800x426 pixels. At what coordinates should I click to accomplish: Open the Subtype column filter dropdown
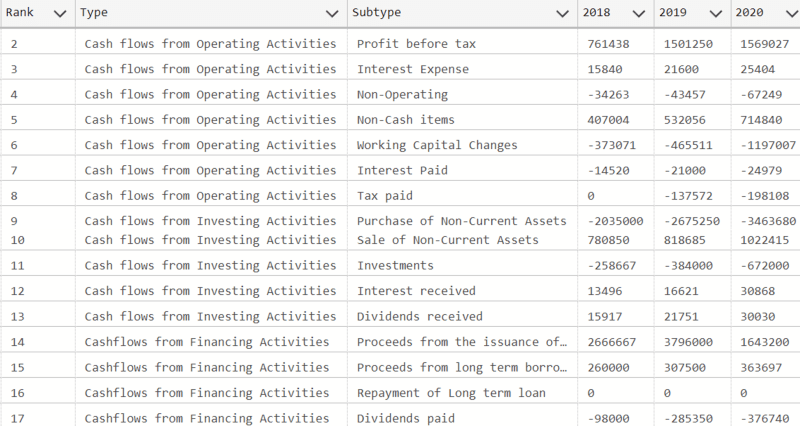pos(562,14)
